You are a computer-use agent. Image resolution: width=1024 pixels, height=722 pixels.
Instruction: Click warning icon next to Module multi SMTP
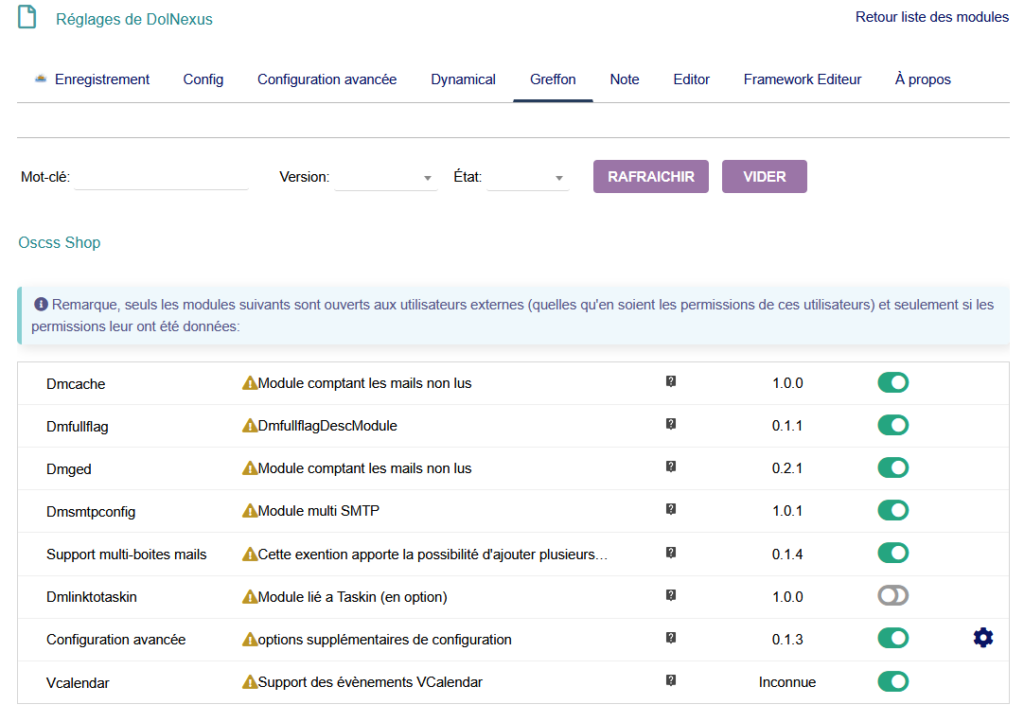point(250,511)
